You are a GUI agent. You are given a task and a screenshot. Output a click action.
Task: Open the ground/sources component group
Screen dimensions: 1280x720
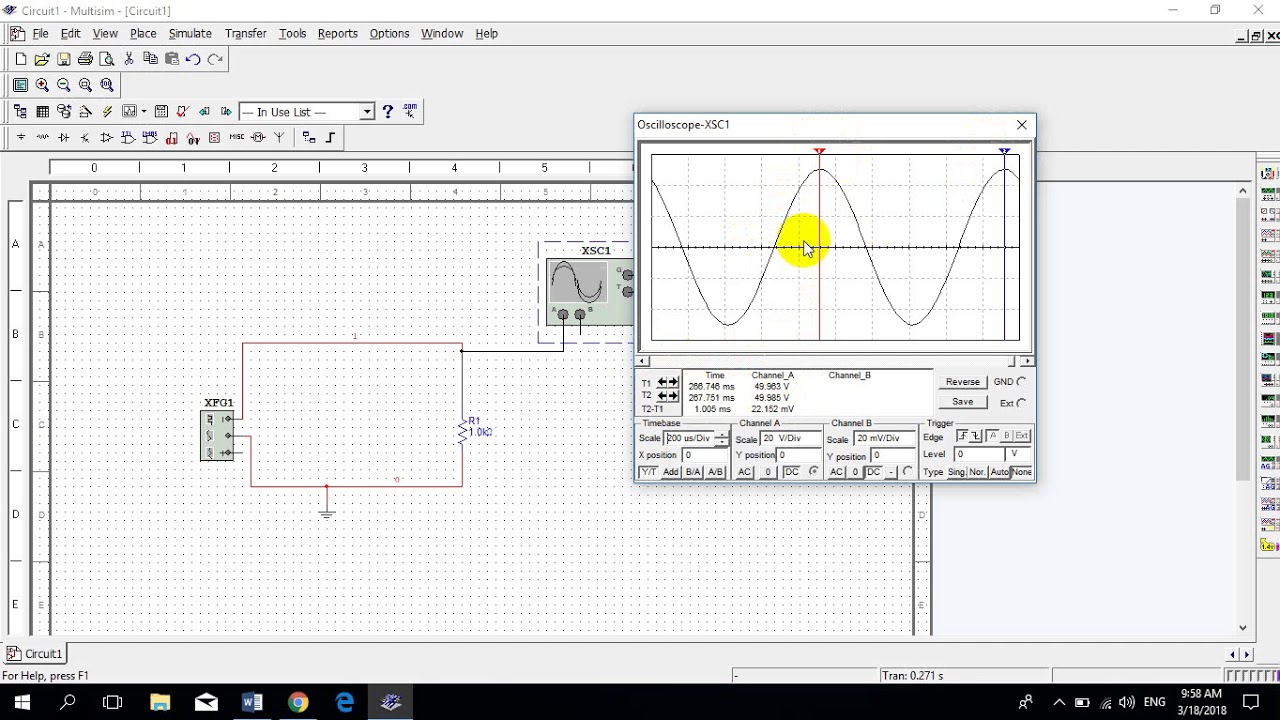21,138
